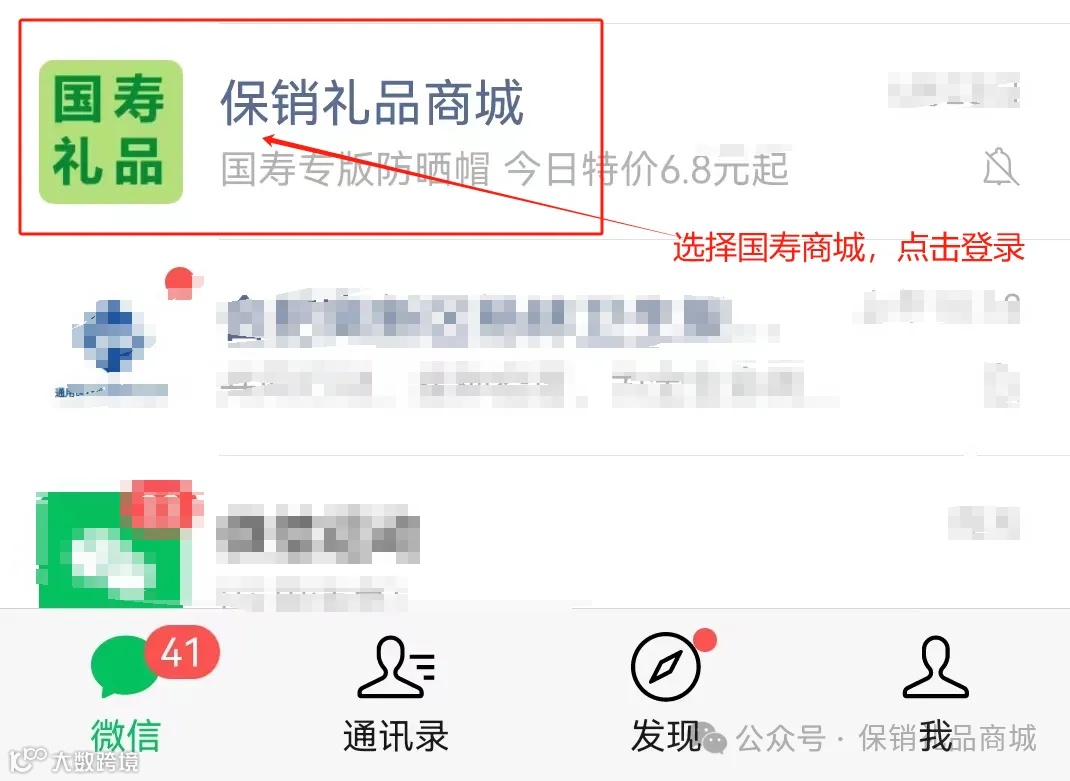Tap the red dot on 发现

coord(705,640)
